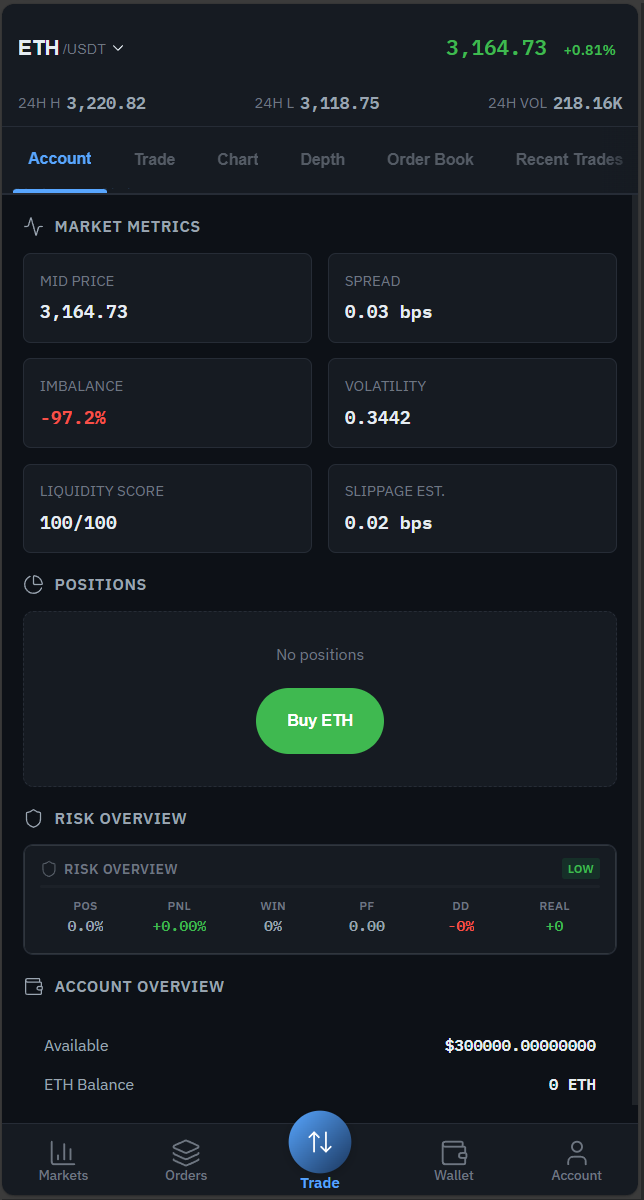Expand the ETH/USDT pair selector
The image size is (644, 1200).
pyautogui.click(x=70, y=47)
